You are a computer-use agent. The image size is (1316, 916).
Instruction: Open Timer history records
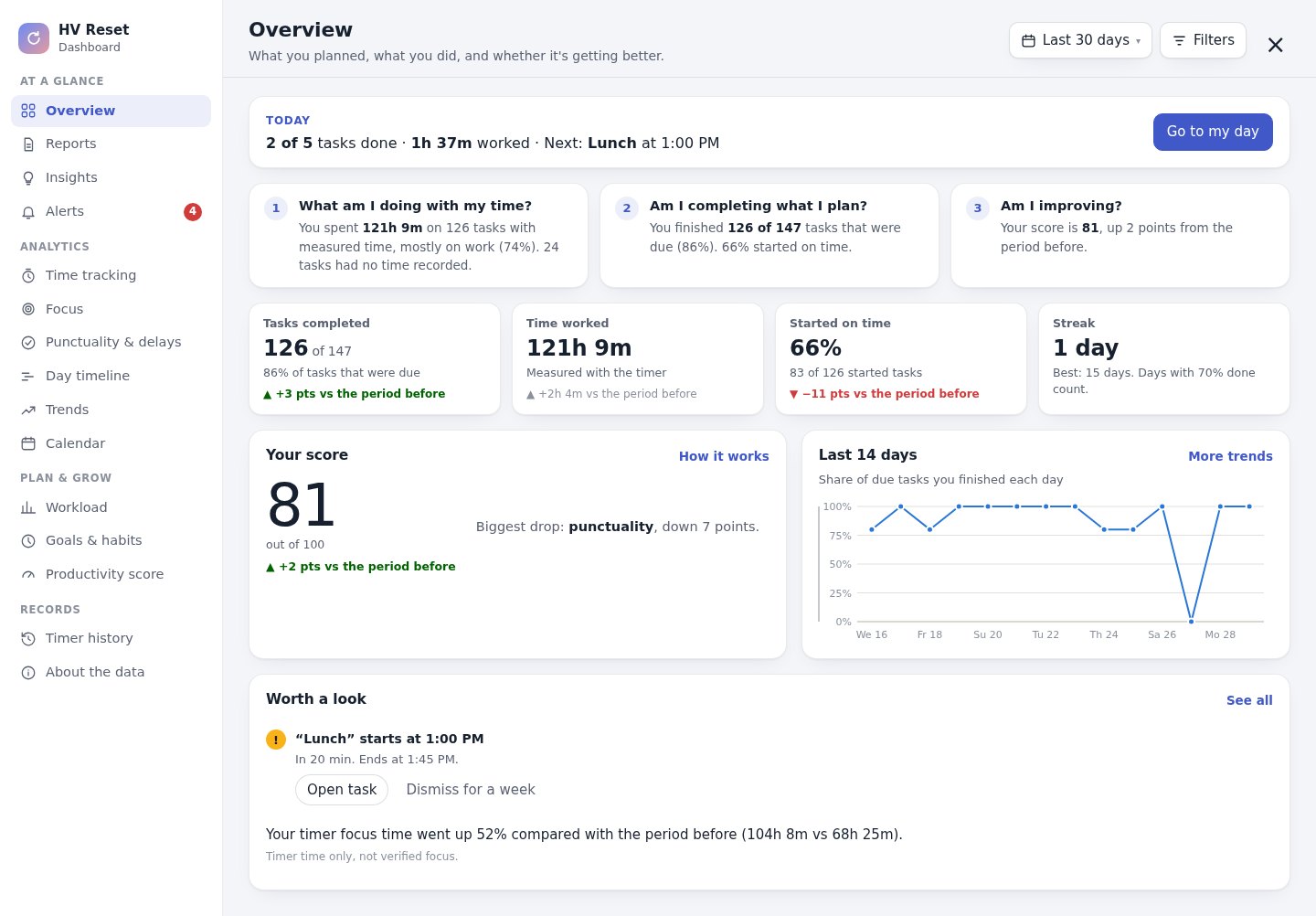(x=111, y=639)
